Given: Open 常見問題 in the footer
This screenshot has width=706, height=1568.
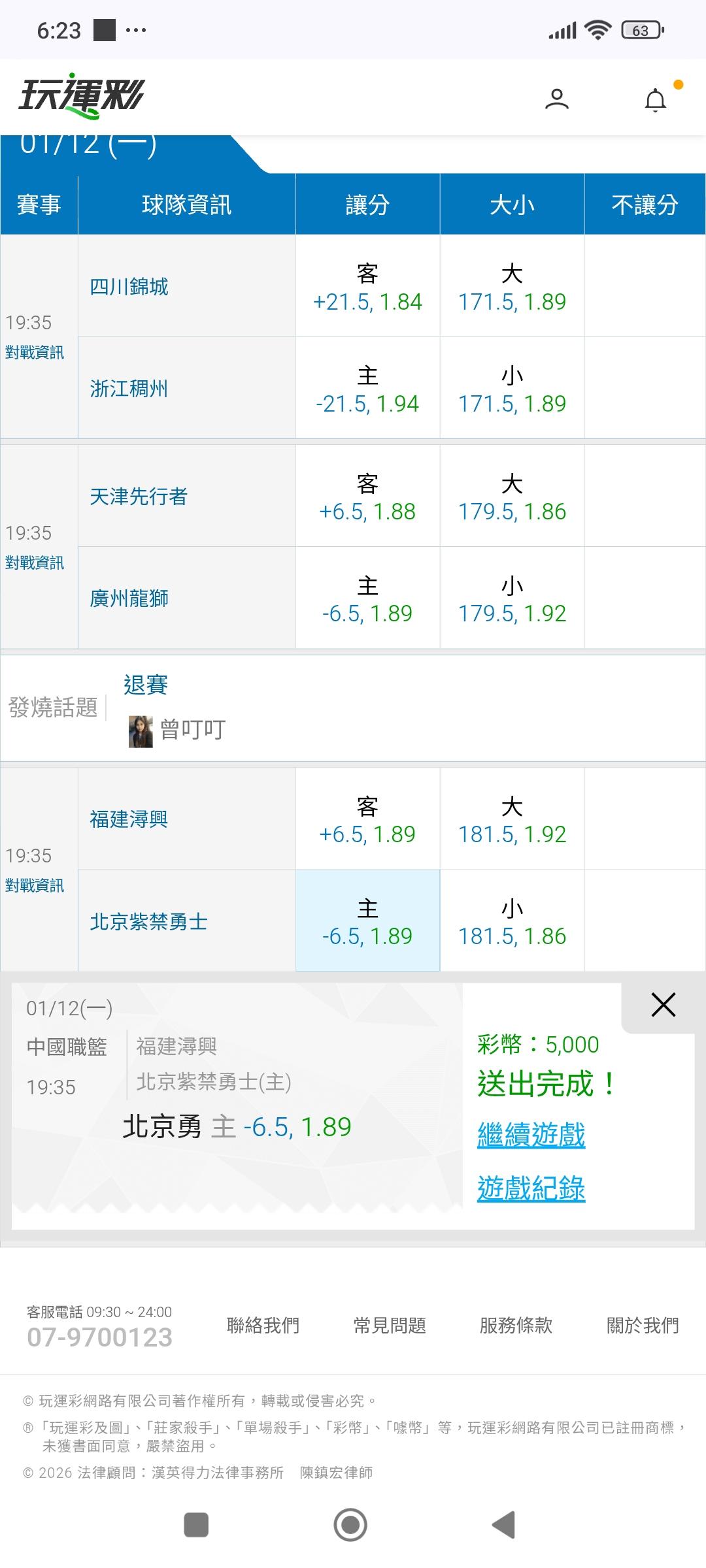Looking at the screenshot, I should point(390,1326).
